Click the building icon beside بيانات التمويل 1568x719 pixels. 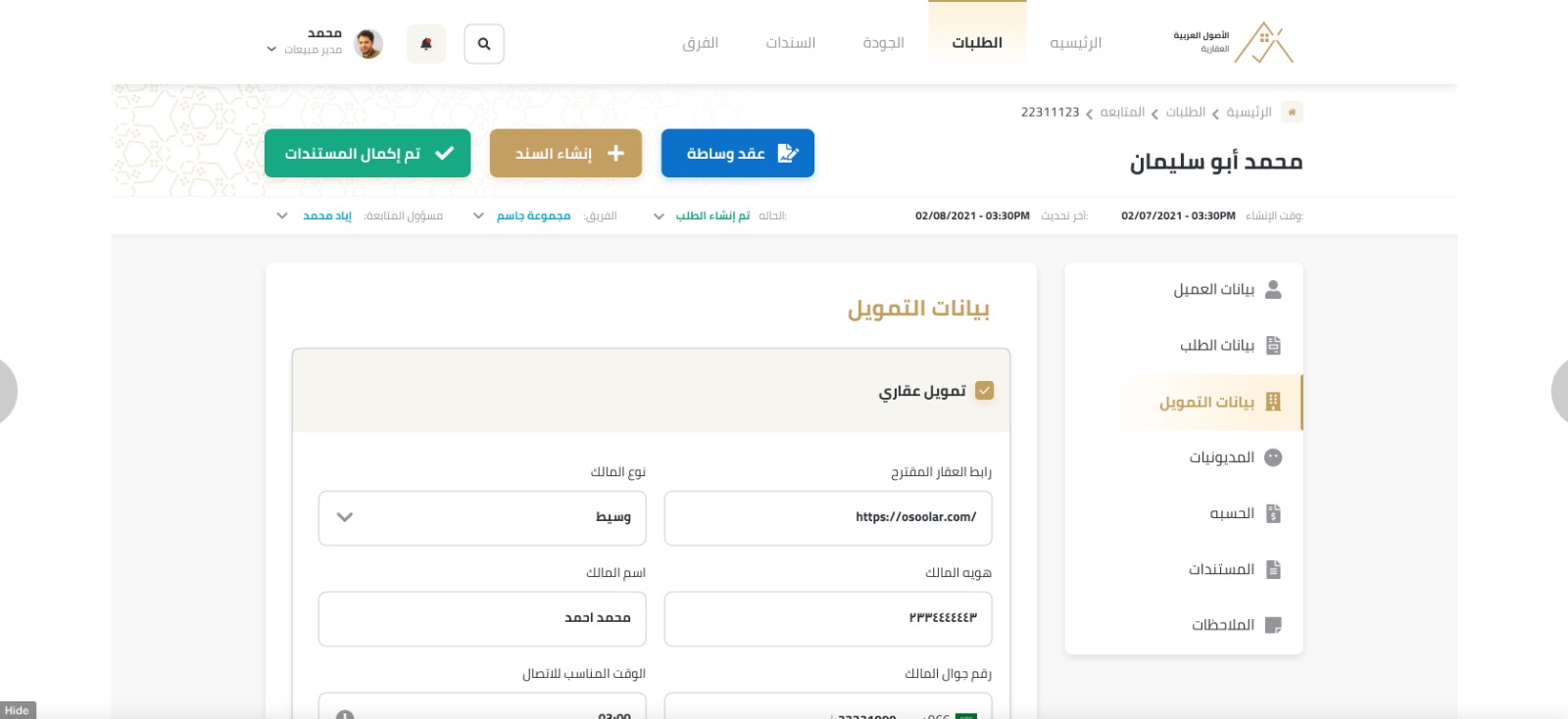click(1273, 402)
